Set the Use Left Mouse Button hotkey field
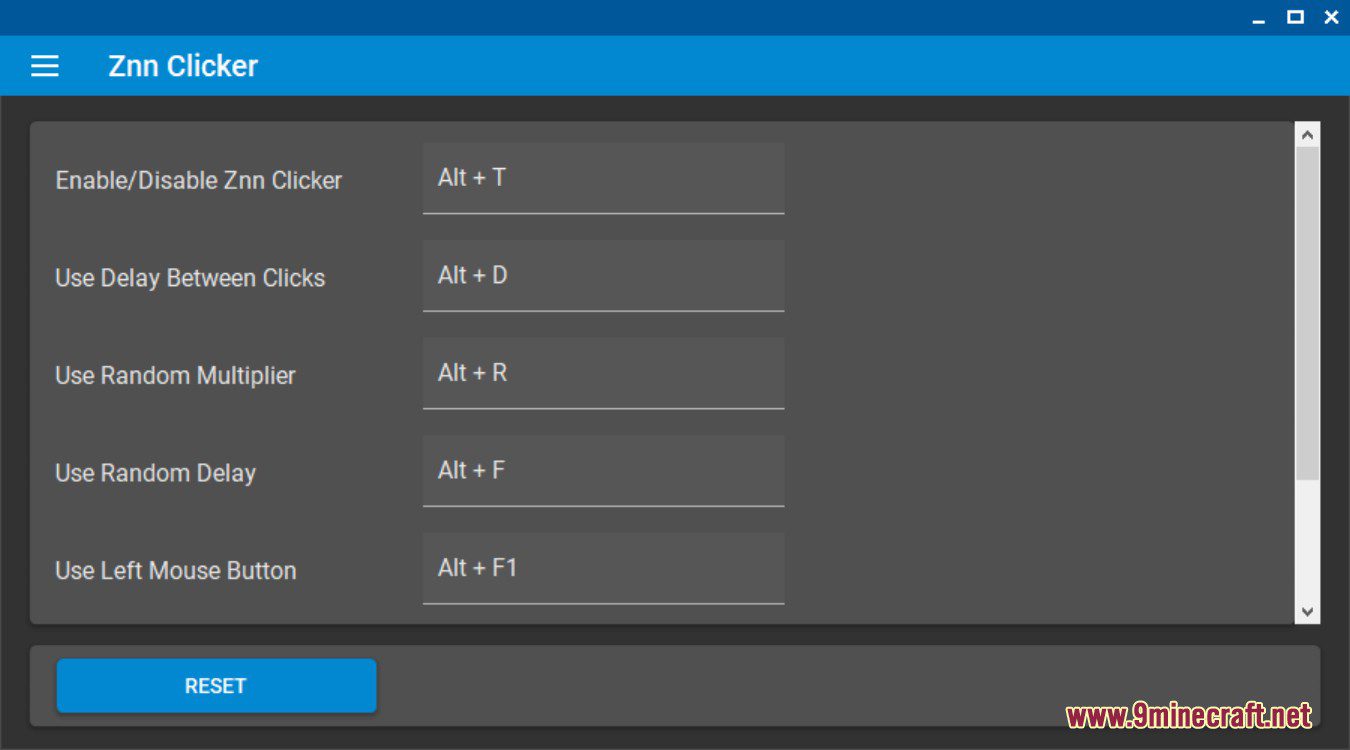 point(603,568)
